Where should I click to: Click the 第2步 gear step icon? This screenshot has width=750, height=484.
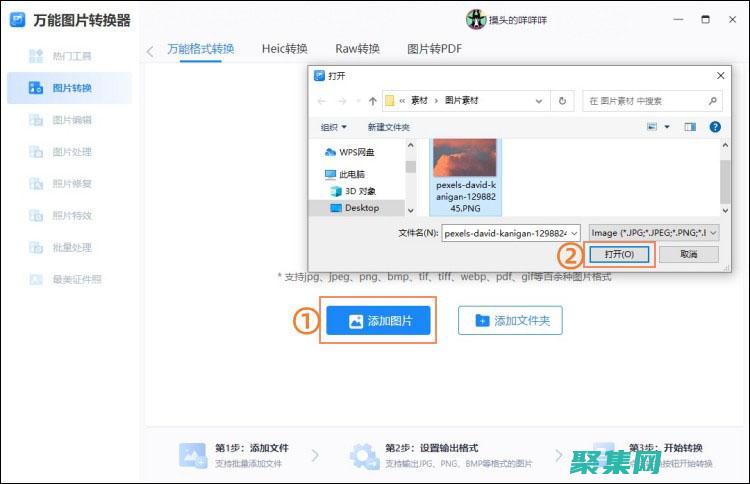click(x=364, y=456)
